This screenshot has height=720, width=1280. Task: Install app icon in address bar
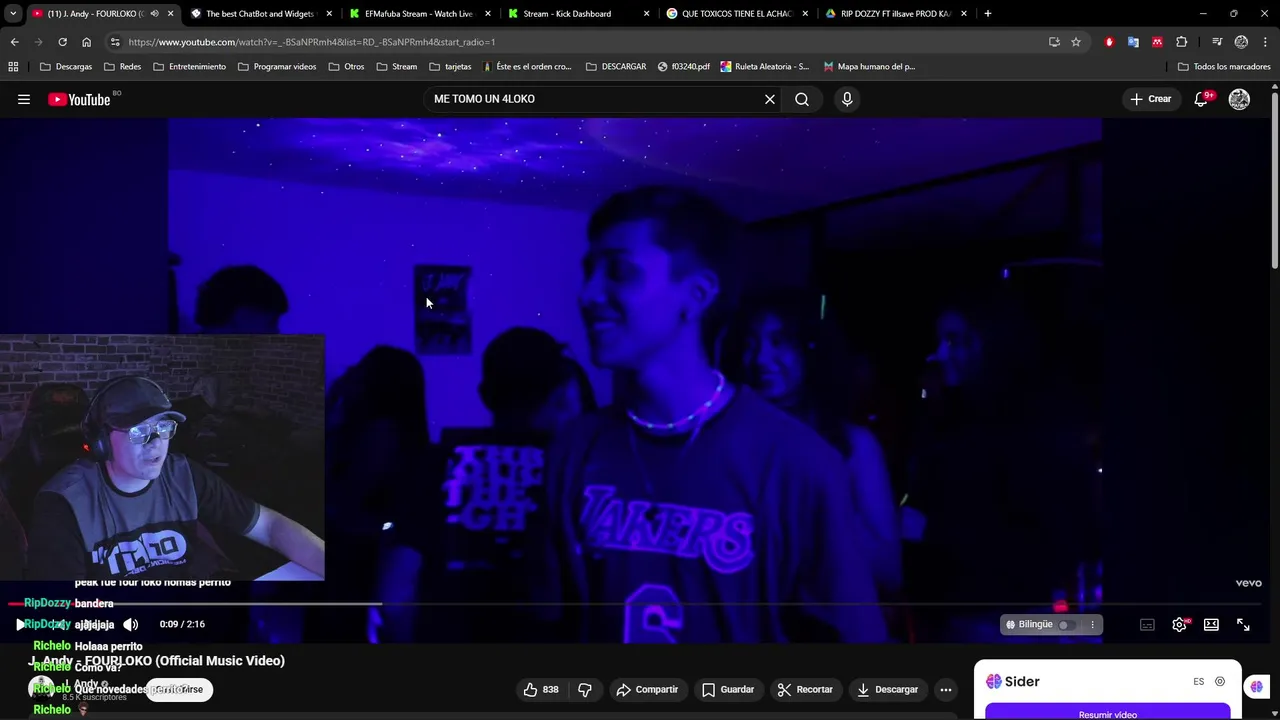(x=1054, y=42)
